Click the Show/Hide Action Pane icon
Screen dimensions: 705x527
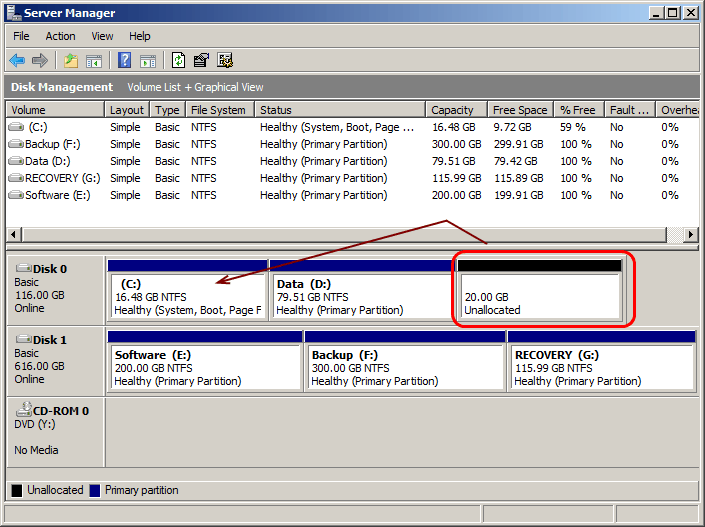click(x=148, y=60)
